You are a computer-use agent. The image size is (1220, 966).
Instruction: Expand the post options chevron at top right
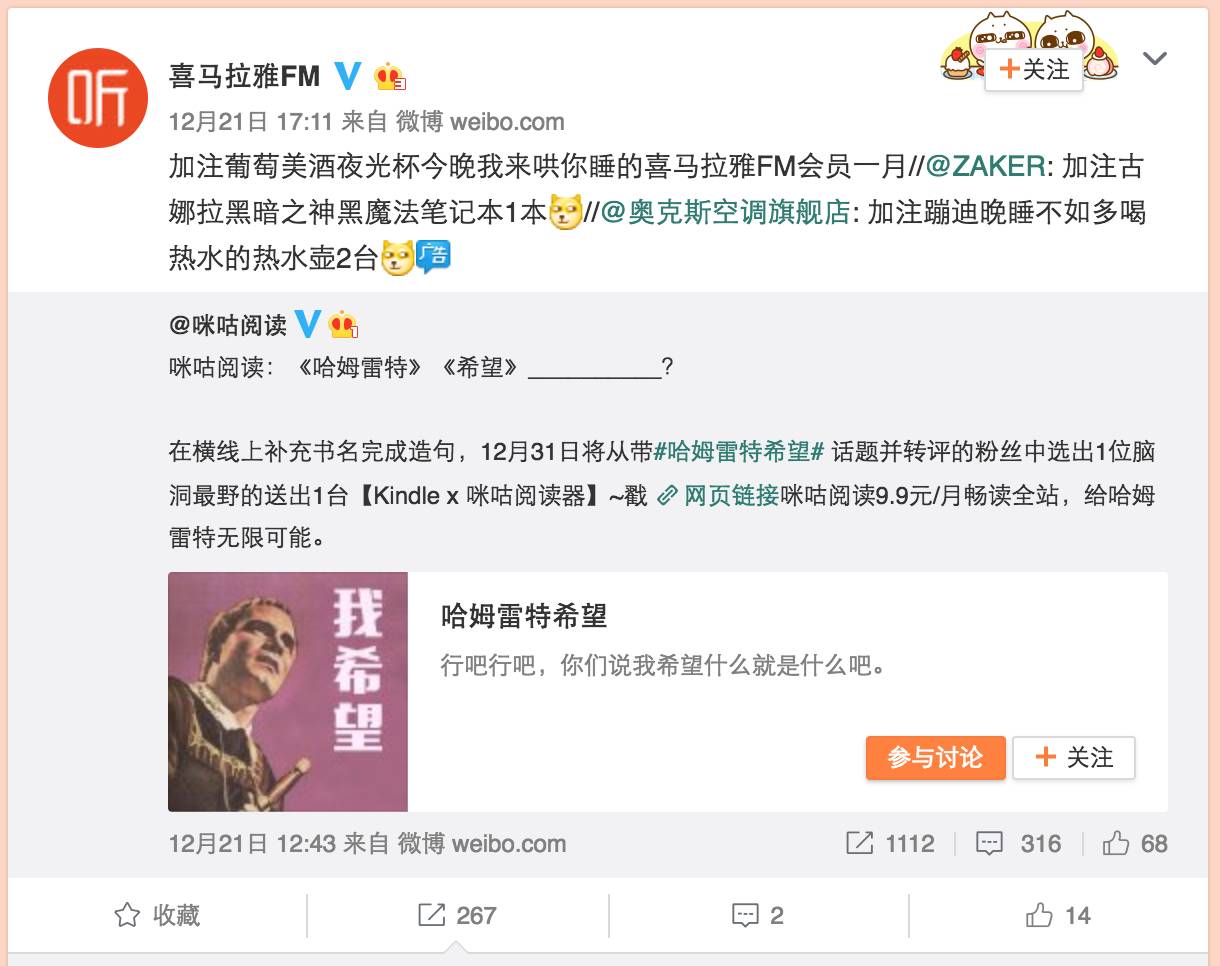click(1155, 59)
